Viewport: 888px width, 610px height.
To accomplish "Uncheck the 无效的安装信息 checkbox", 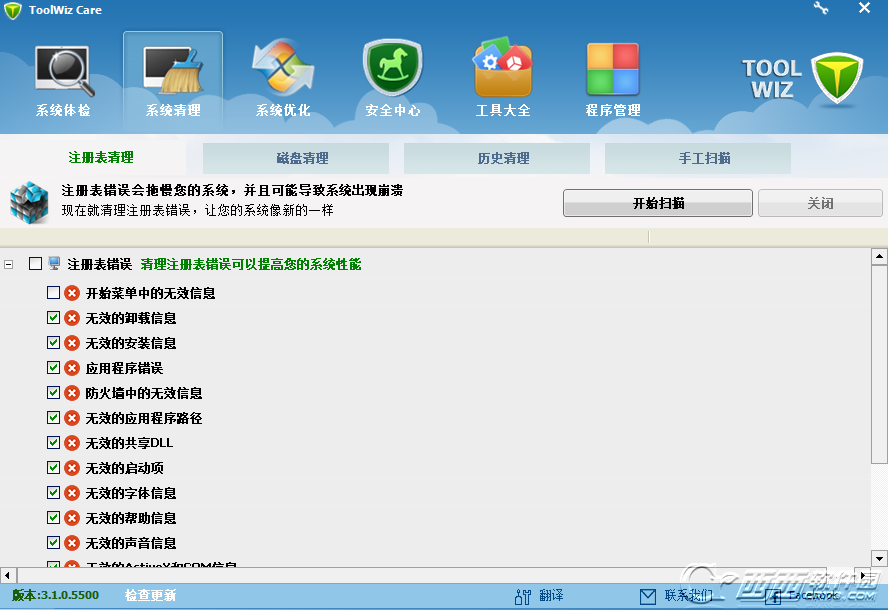I will 53,342.
